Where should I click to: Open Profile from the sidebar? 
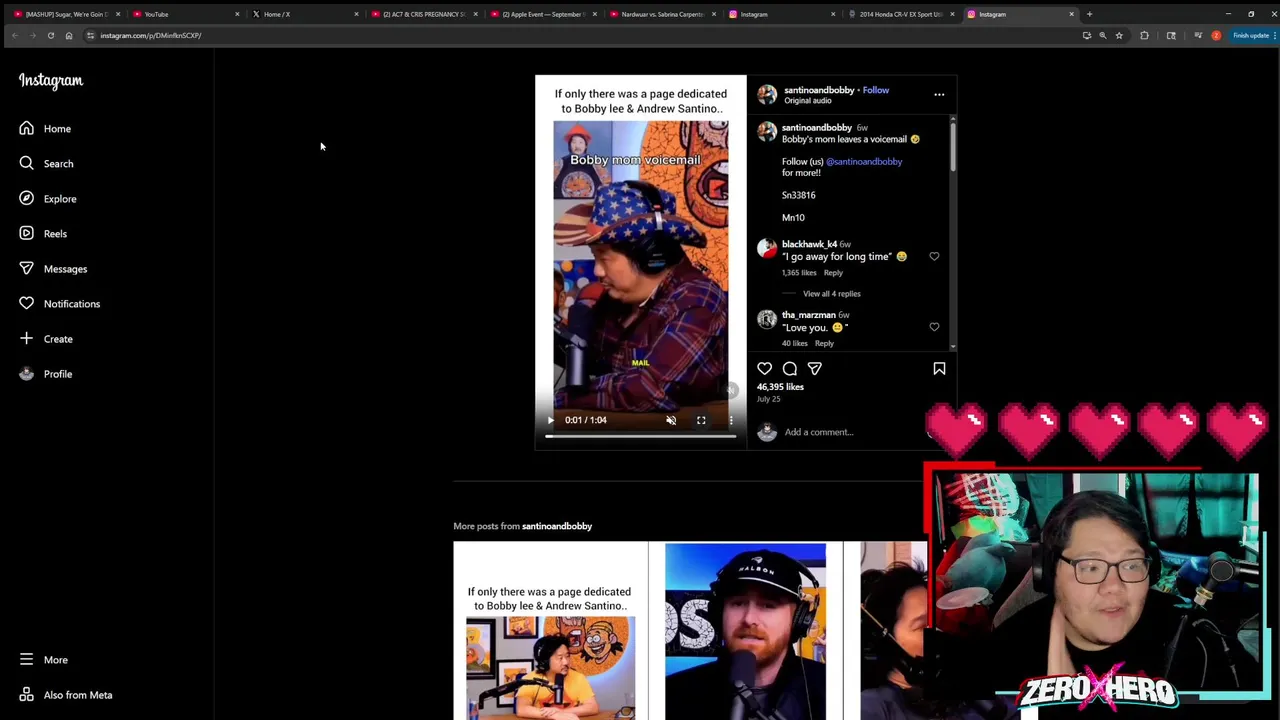(45, 374)
